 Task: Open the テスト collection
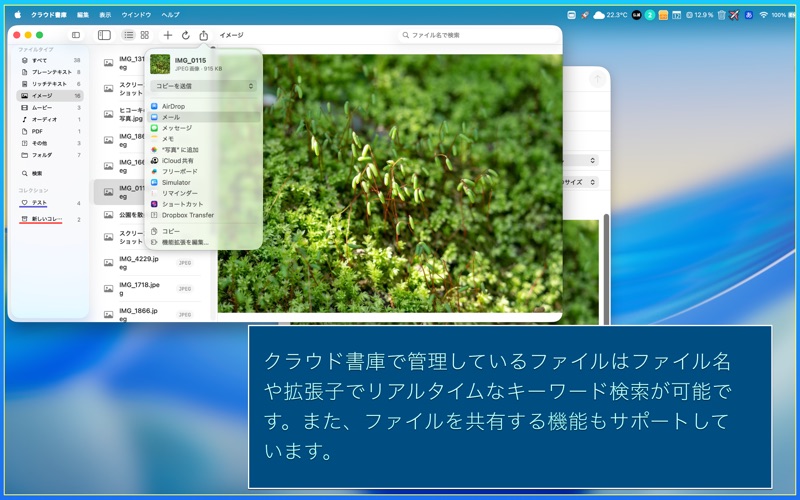(50, 203)
